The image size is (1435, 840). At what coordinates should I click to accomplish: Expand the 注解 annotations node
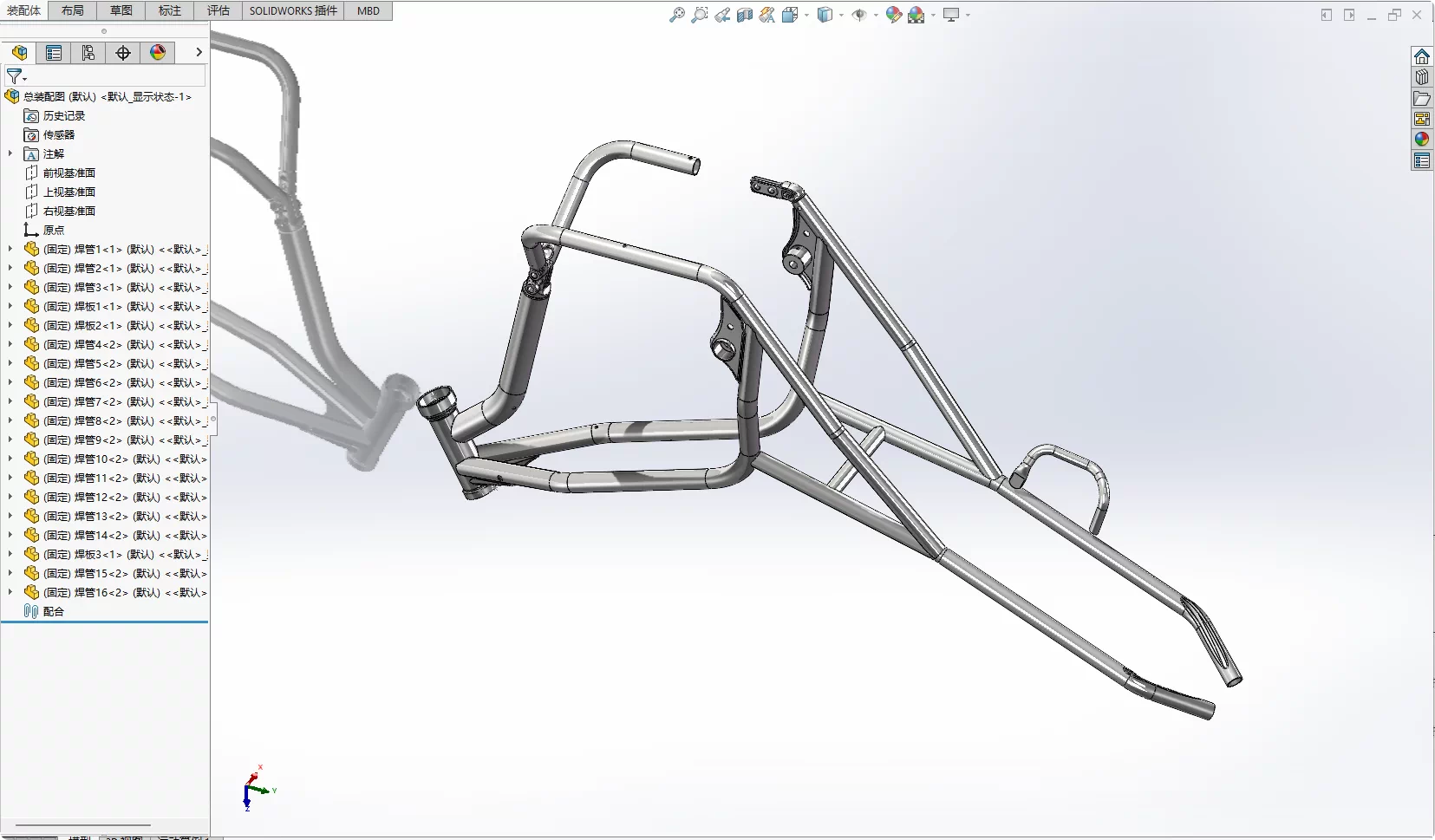(10, 153)
